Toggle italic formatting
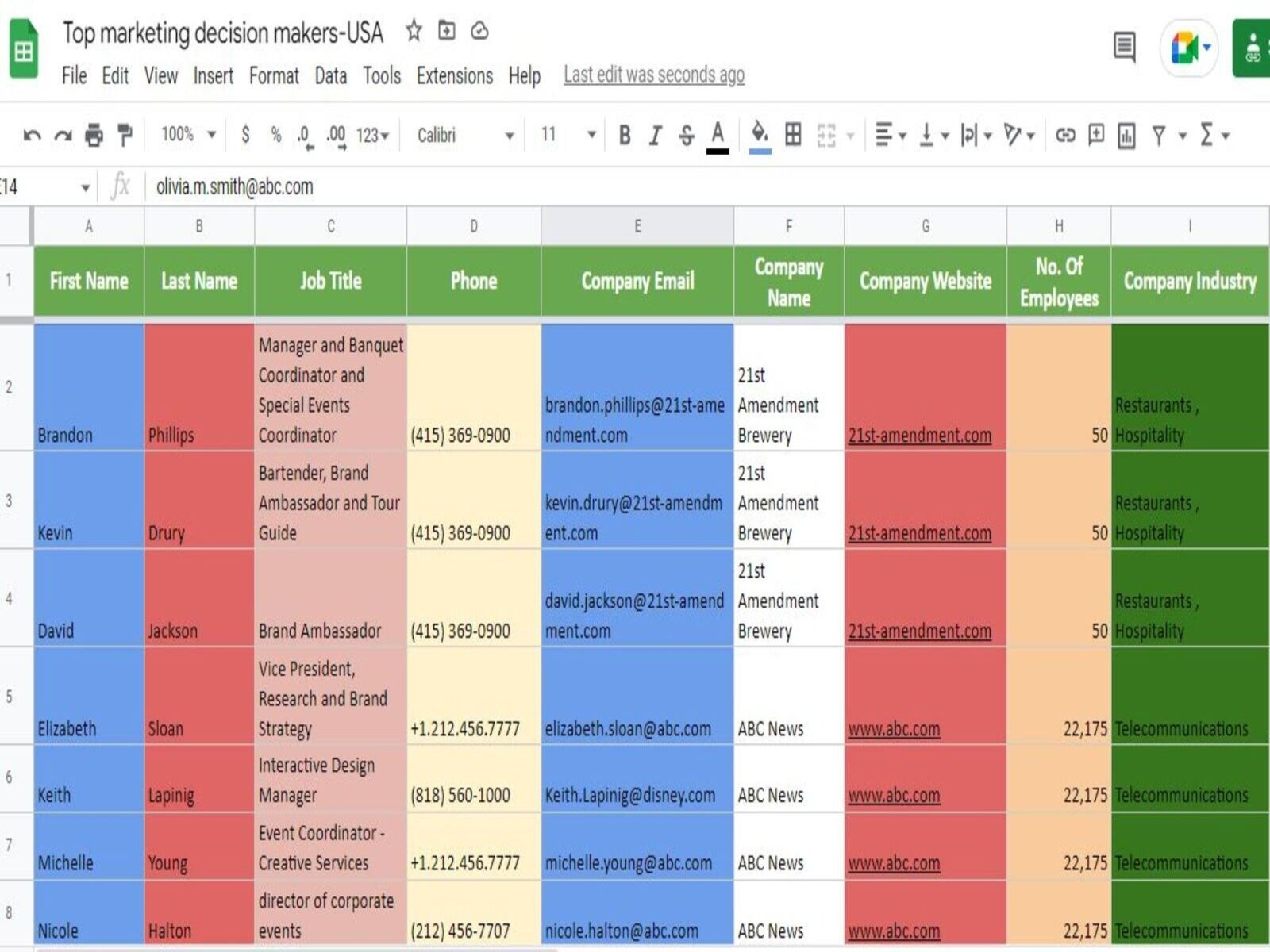Image resolution: width=1270 pixels, height=952 pixels. (655, 136)
